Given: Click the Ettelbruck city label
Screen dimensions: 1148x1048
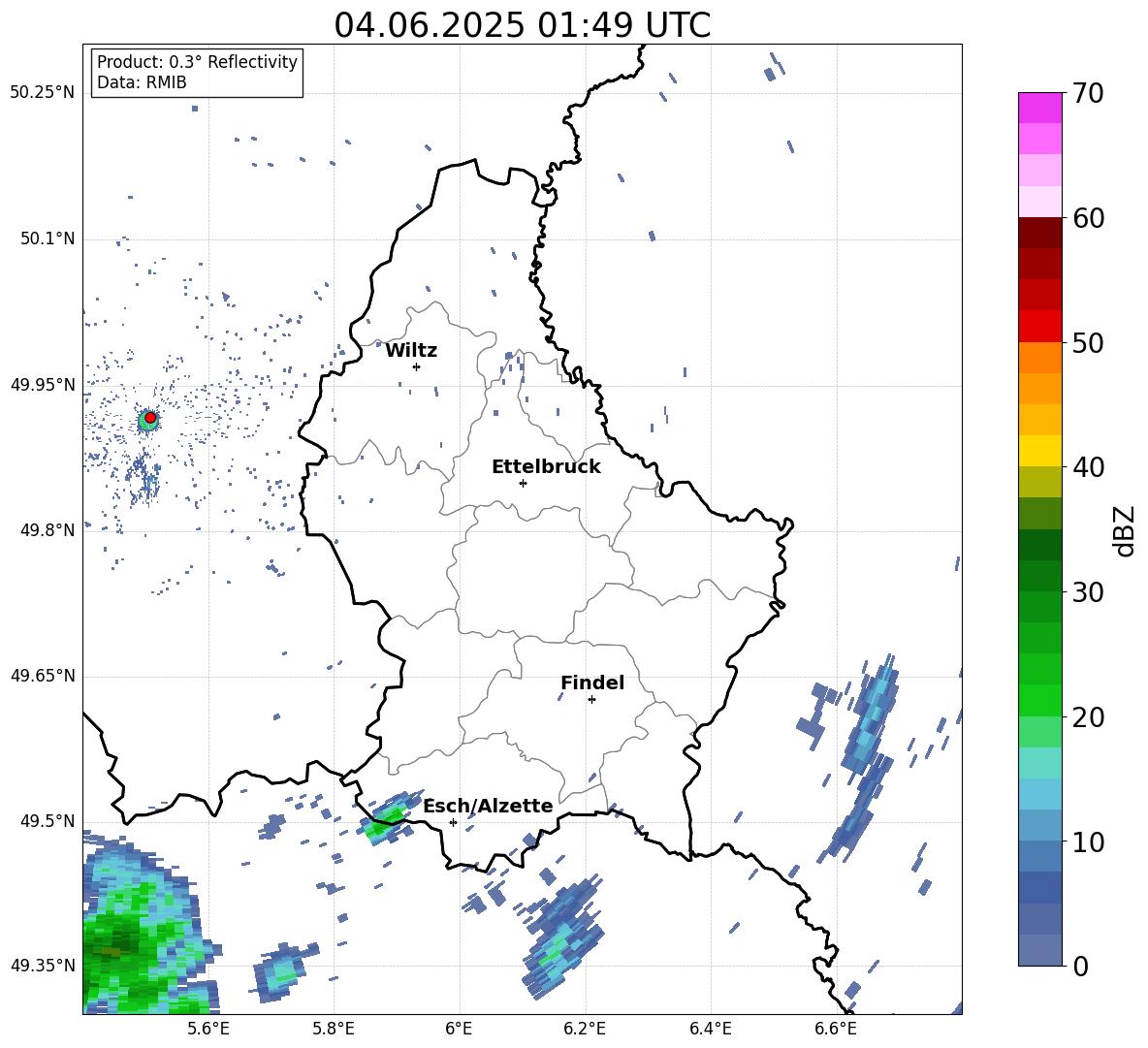Looking at the screenshot, I should coord(546,467).
